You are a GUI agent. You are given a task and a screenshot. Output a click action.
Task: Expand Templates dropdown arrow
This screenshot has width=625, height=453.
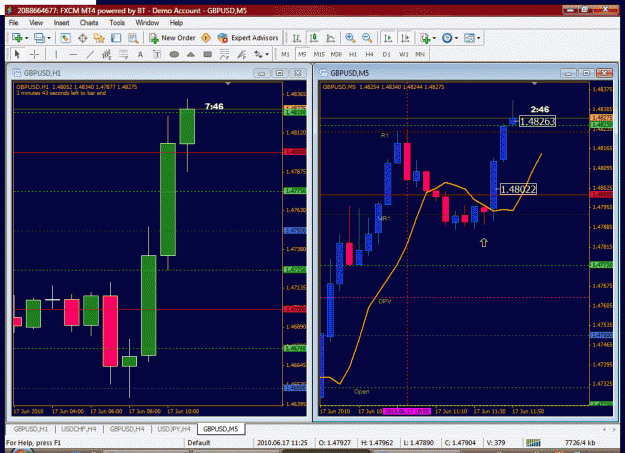coord(479,38)
